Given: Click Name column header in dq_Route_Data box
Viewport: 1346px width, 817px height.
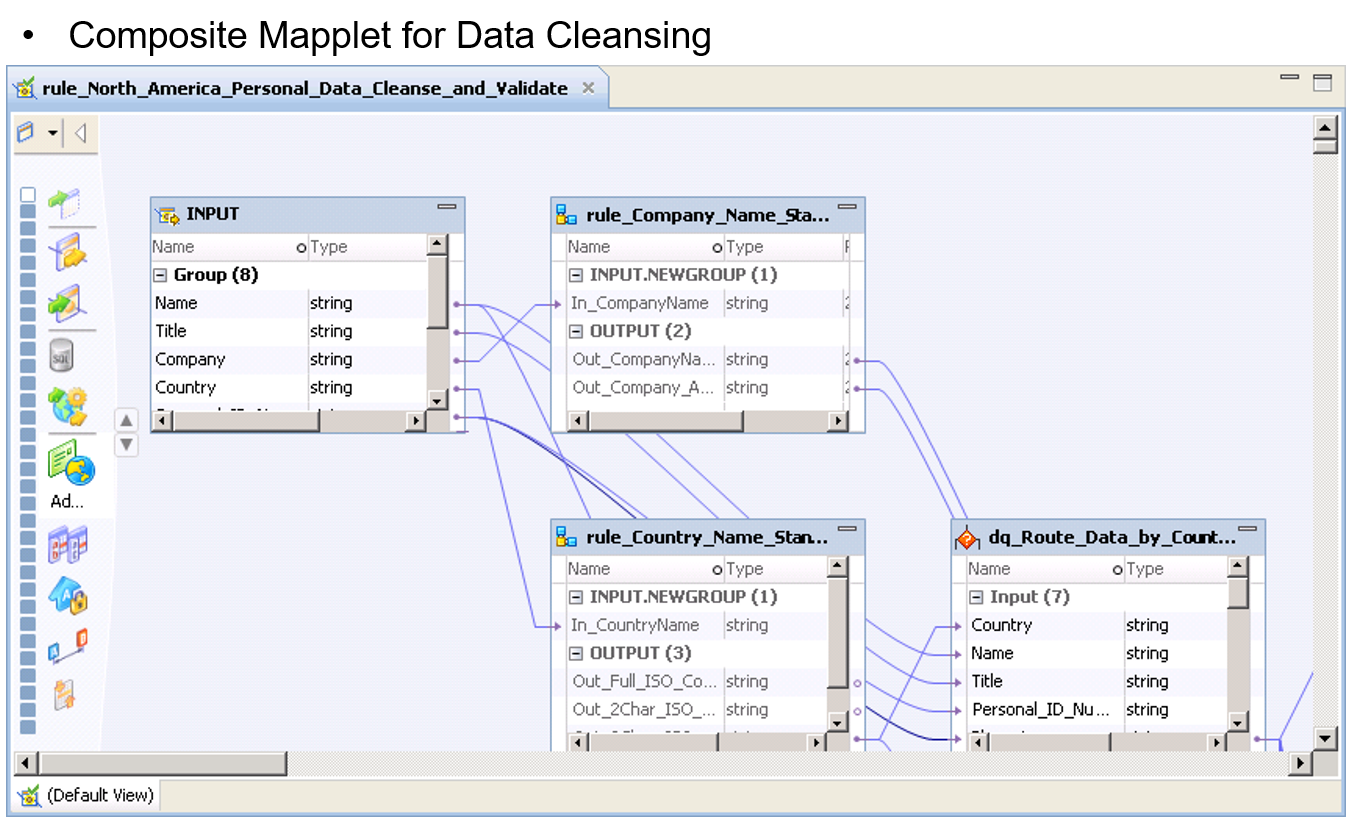Looking at the screenshot, I should [x=1045, y=569].
